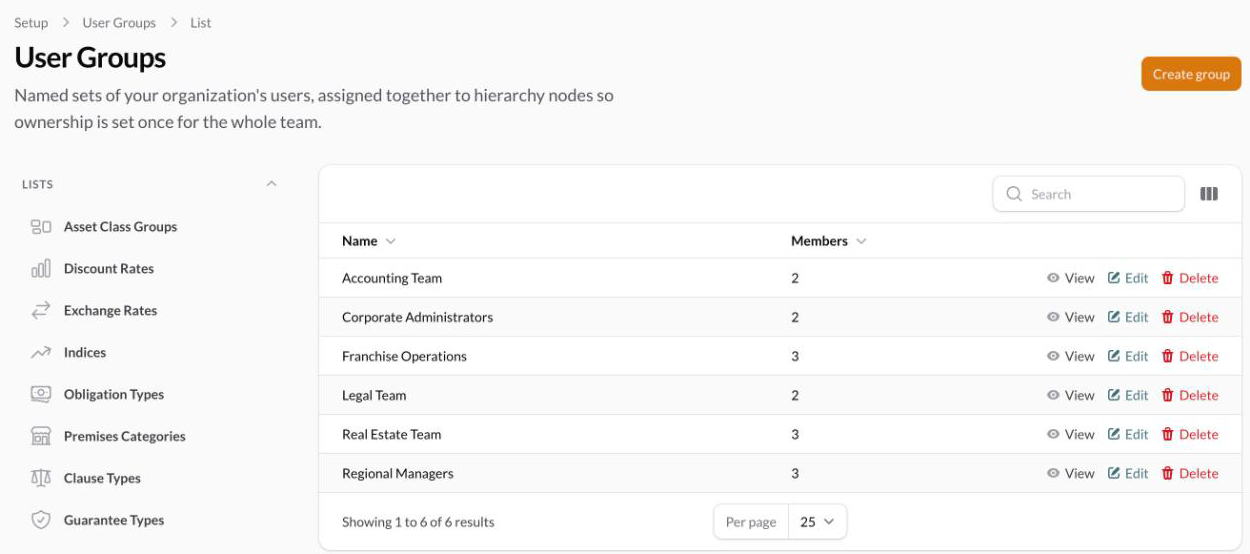The width and height of the screenshot is (1250, 554).
Task: Click the Regional Managers name cell
Action: tap(397, 473)
